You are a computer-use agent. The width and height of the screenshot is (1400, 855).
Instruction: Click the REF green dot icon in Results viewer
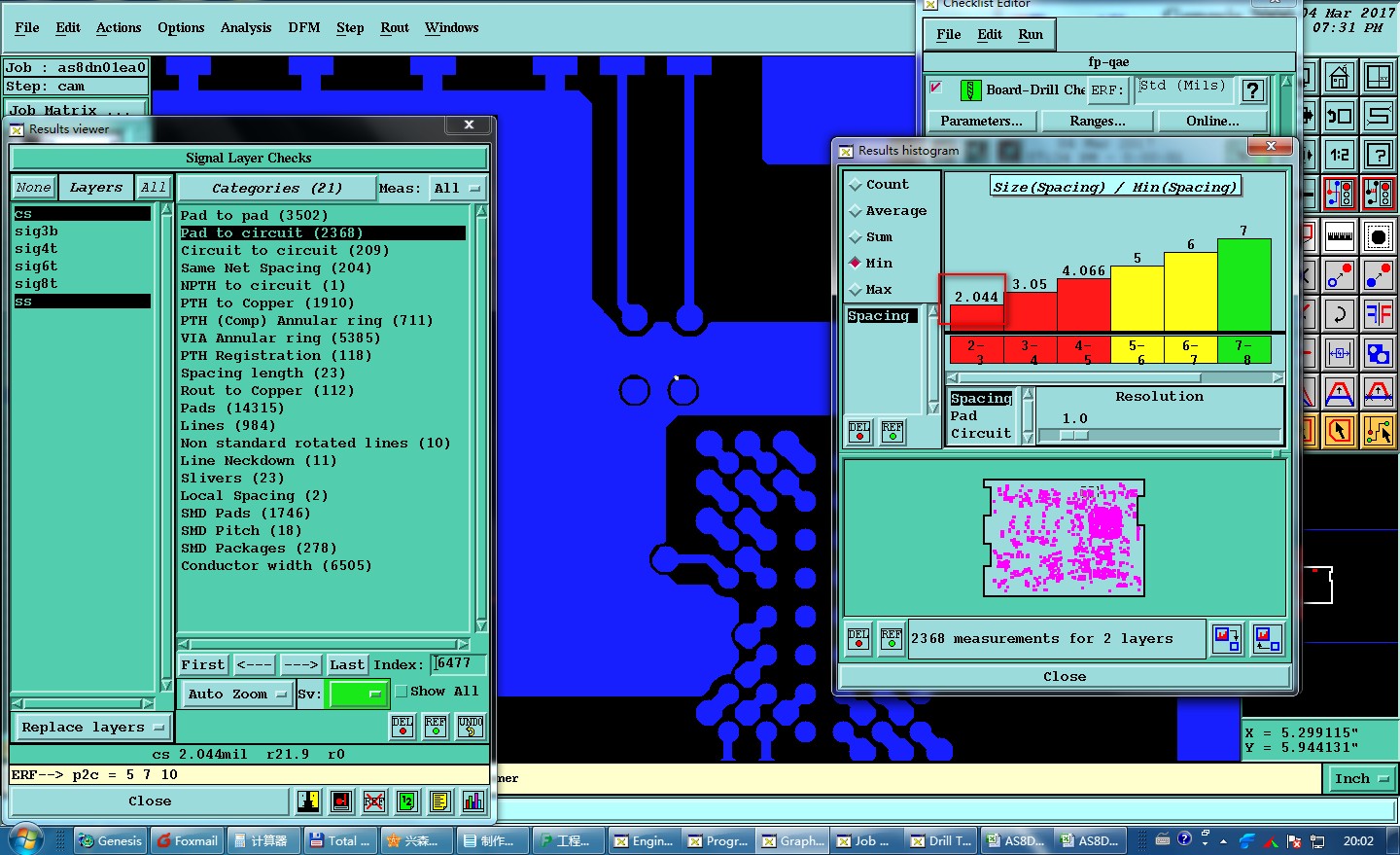(436, 727)
